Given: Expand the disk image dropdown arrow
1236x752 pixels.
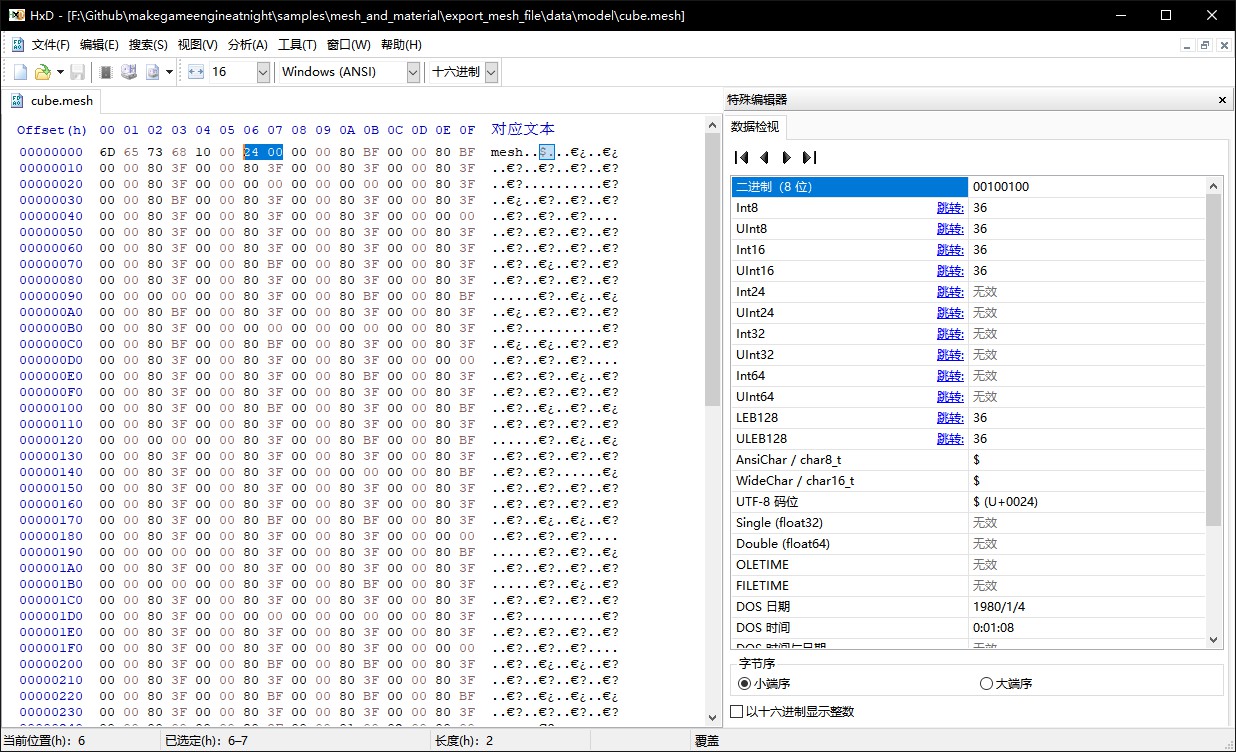Looking at the screenshot, I should (169, 72).
